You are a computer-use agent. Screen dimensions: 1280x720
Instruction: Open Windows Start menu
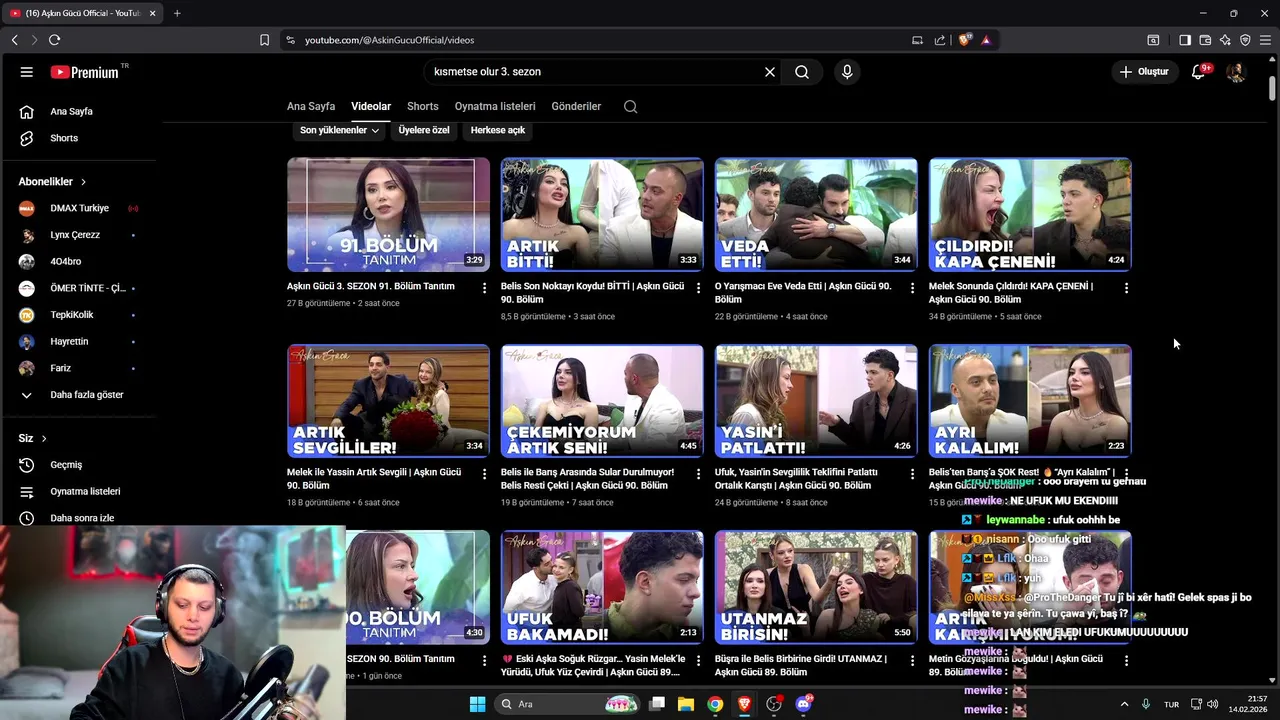tap(477, 704)
